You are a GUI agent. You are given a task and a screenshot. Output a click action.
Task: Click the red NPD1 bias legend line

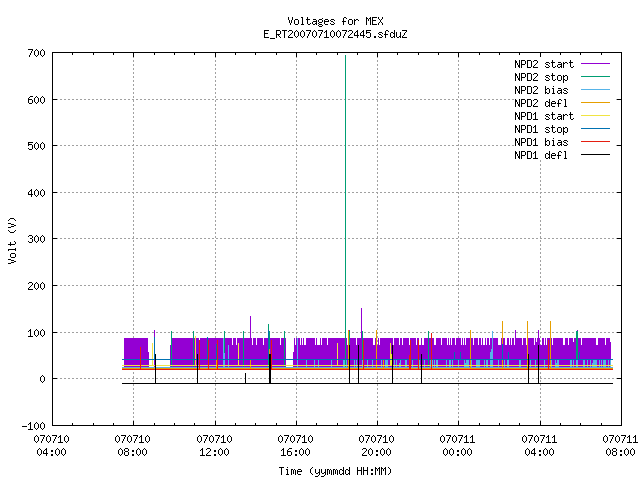click(595, 142)
